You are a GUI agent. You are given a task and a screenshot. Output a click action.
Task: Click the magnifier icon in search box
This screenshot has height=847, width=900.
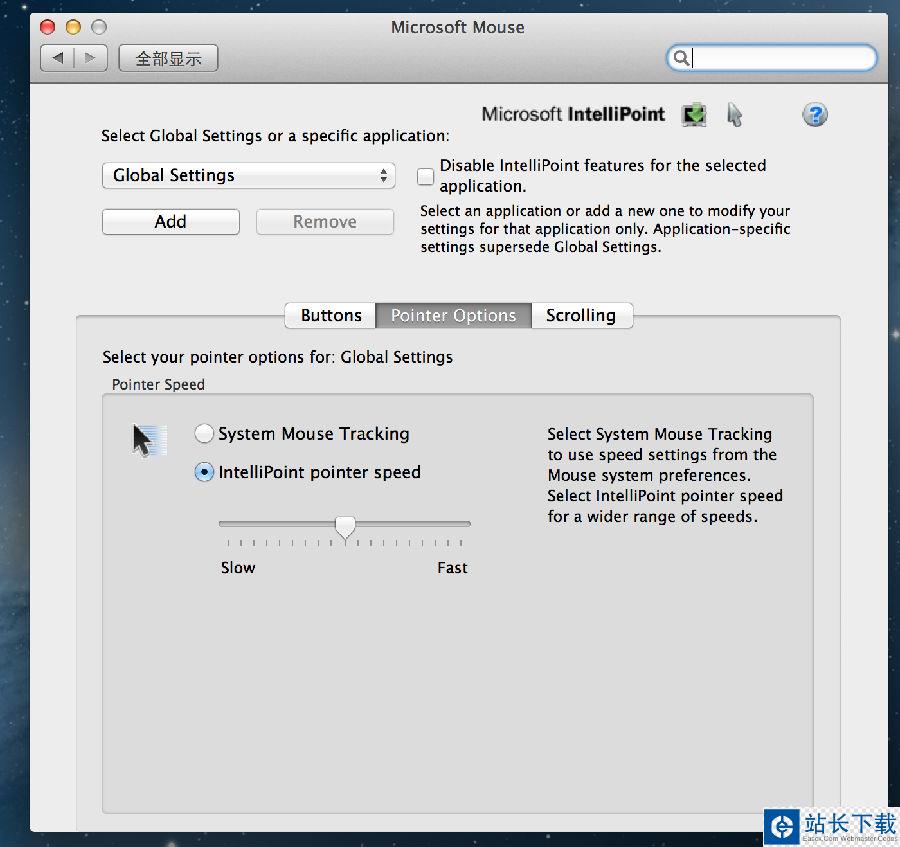pos(681,58)
